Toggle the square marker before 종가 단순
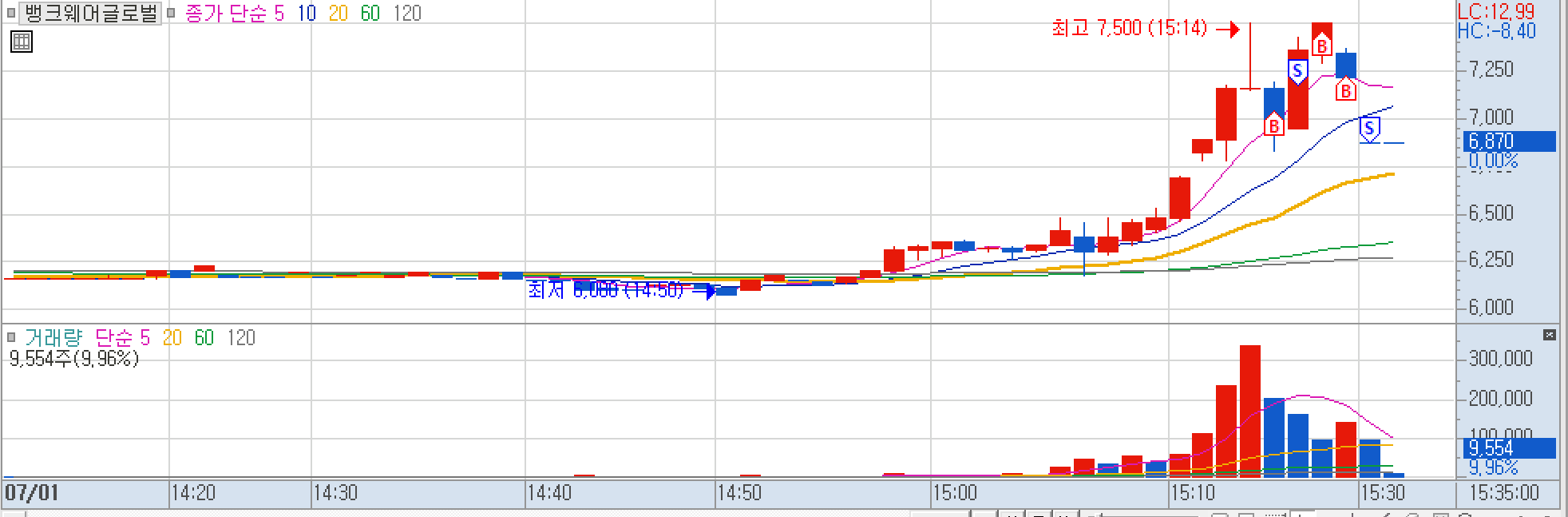1568x517 pixels. 171,13
